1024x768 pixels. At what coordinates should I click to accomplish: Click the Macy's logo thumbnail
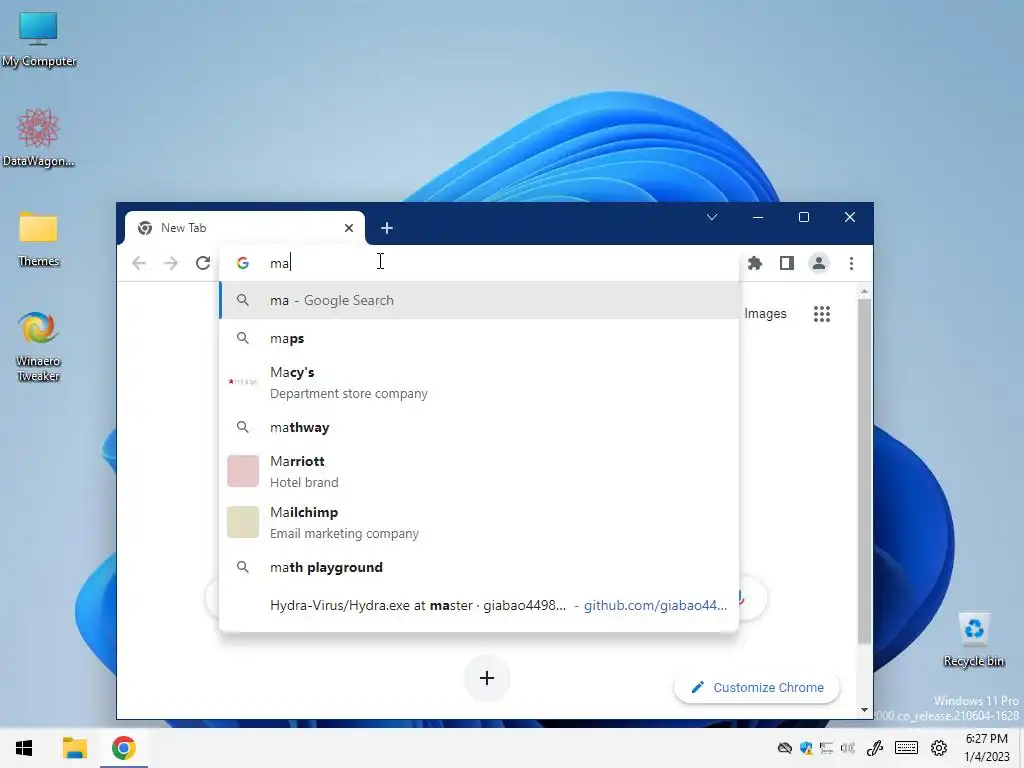[x=242, y=382]
